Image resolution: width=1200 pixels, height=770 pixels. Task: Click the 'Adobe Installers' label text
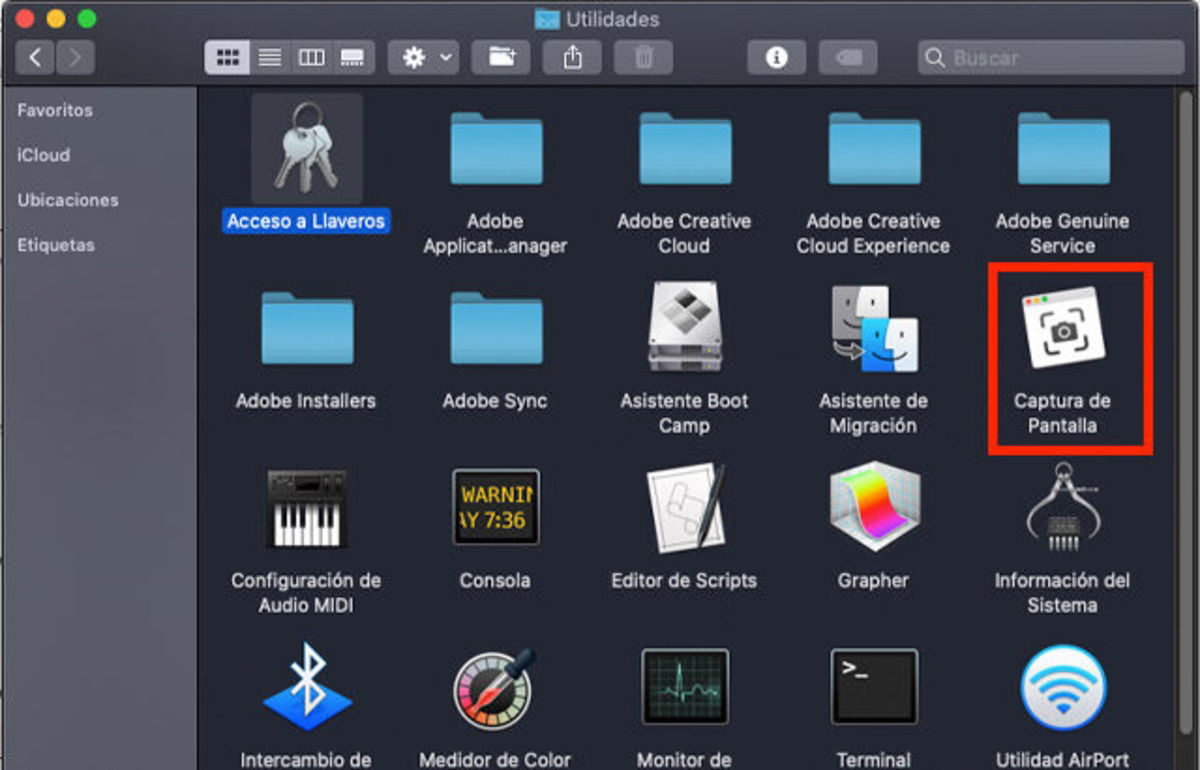306,401
